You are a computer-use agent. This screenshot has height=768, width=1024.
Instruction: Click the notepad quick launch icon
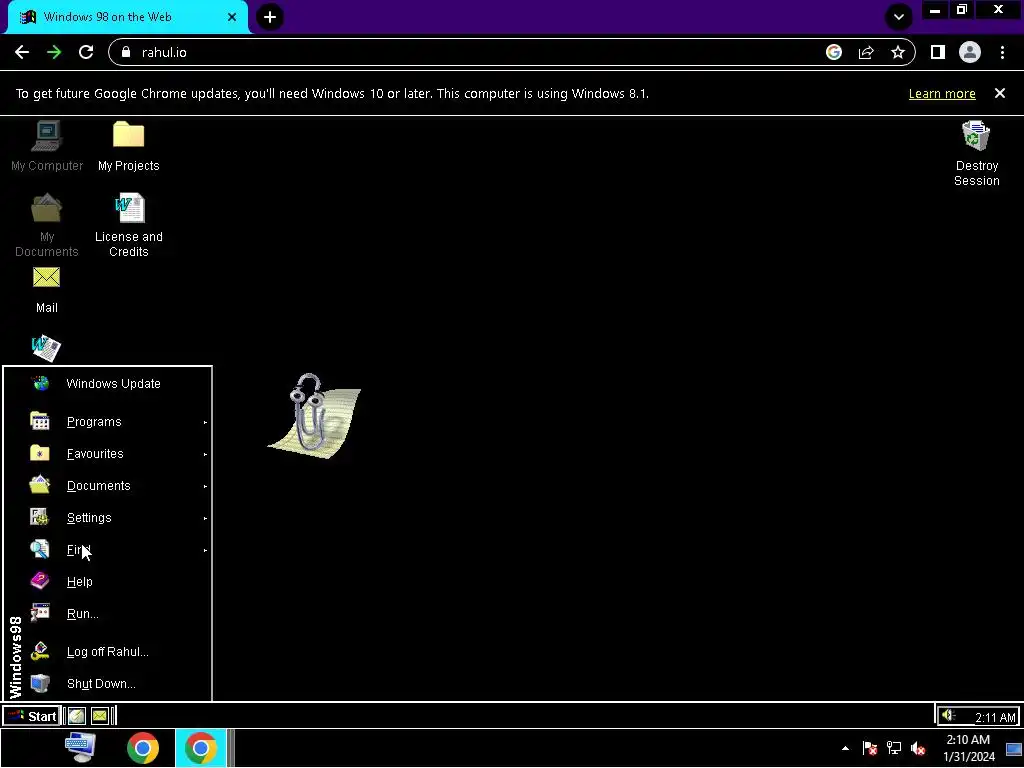coord(76,716)
